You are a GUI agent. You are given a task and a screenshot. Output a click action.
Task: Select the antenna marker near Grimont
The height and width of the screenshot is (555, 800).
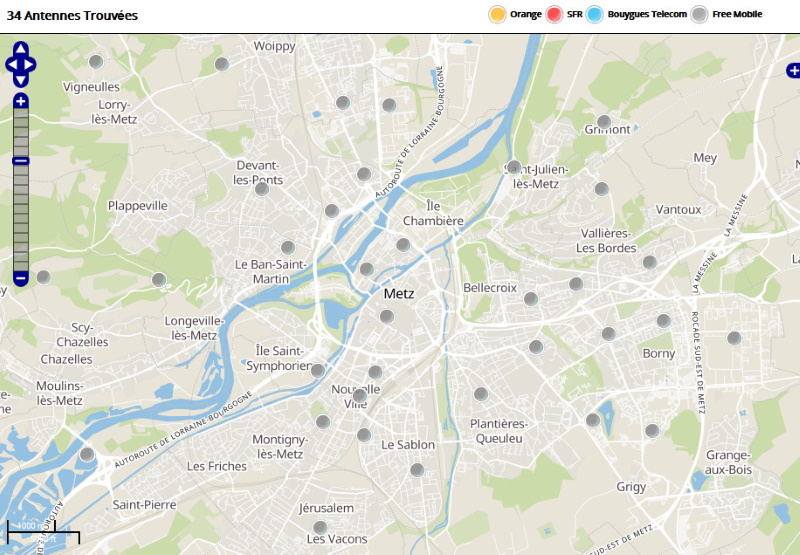pyautogui.click(x=604, y=122)
